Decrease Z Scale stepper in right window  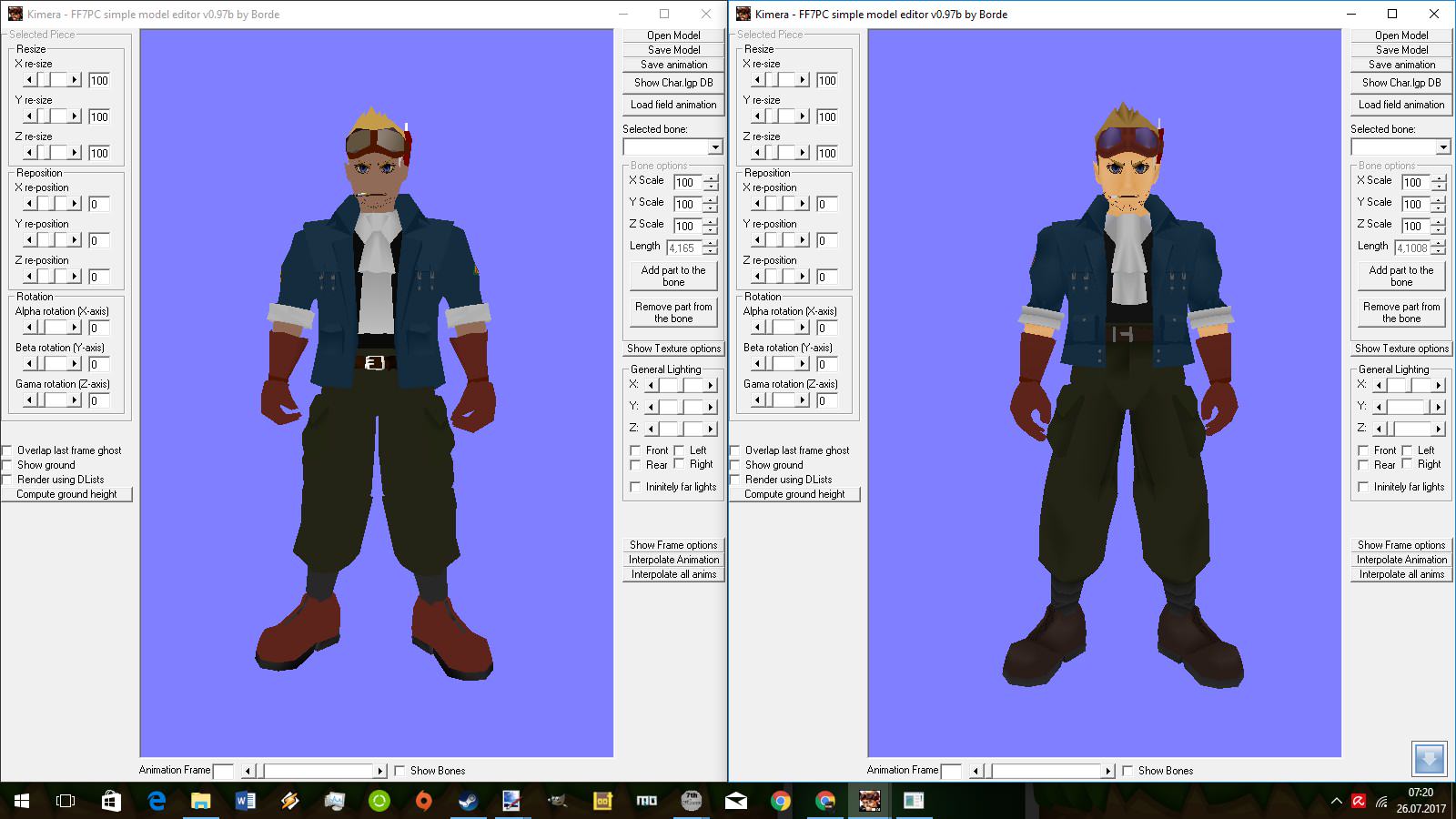pos(1439,229)
